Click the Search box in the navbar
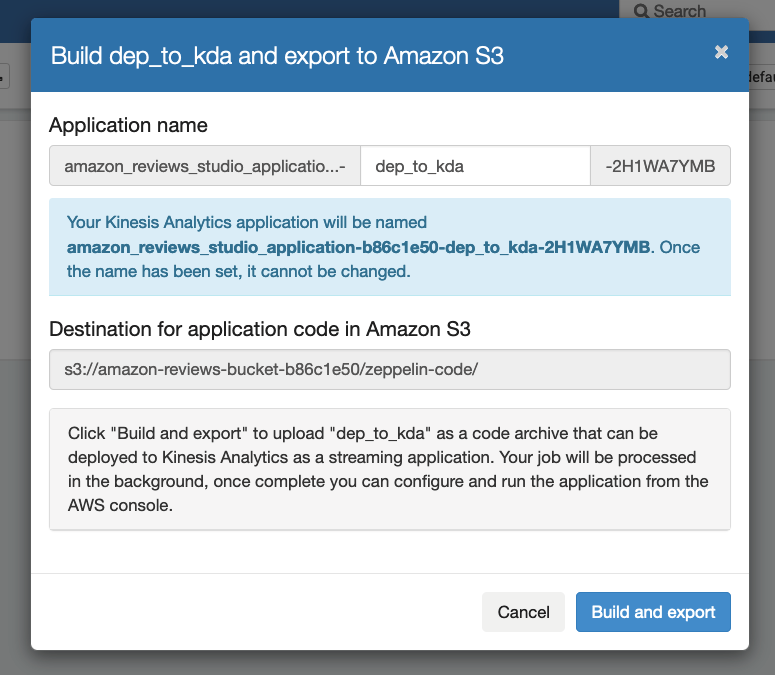This screenshot has width=775, height=675. 690,11
